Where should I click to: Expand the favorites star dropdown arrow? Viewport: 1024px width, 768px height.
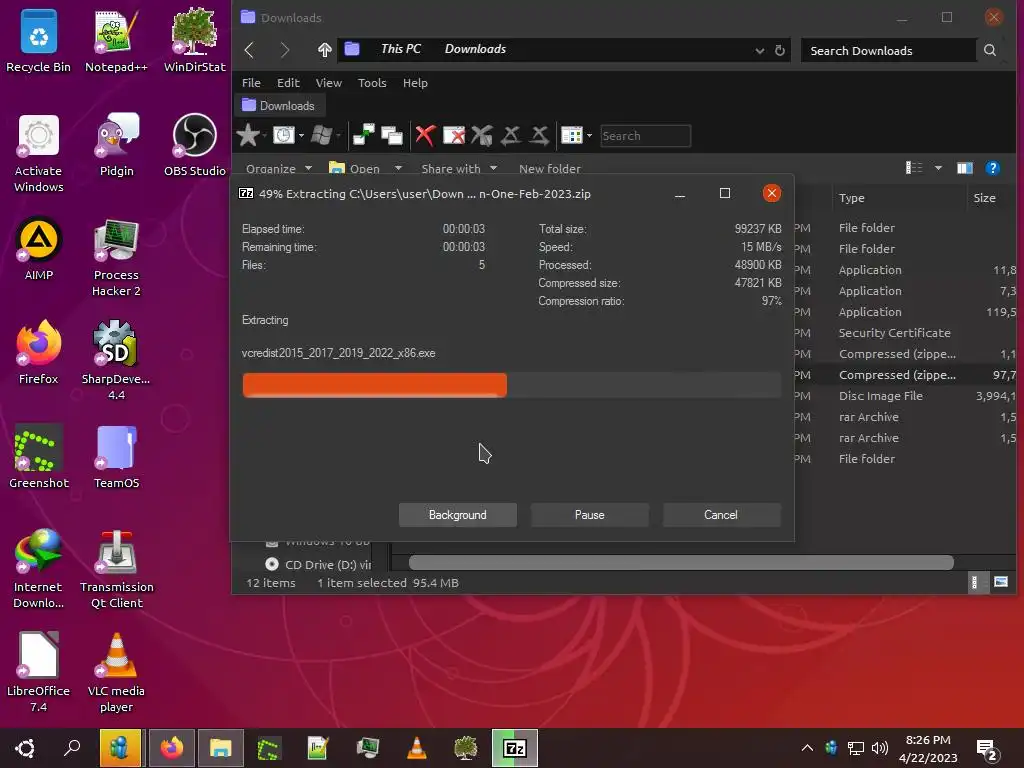tap(264, 136)
